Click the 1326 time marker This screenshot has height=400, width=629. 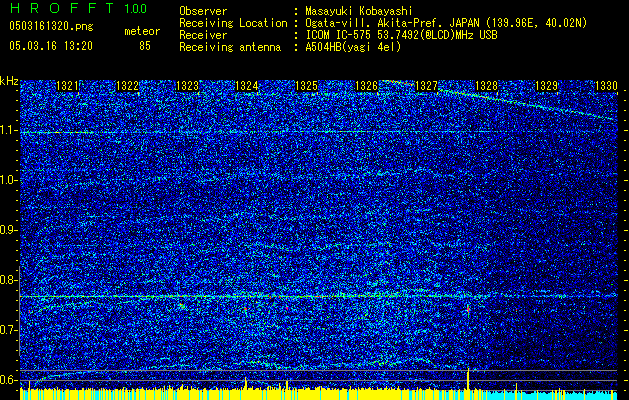coord(367,85)
